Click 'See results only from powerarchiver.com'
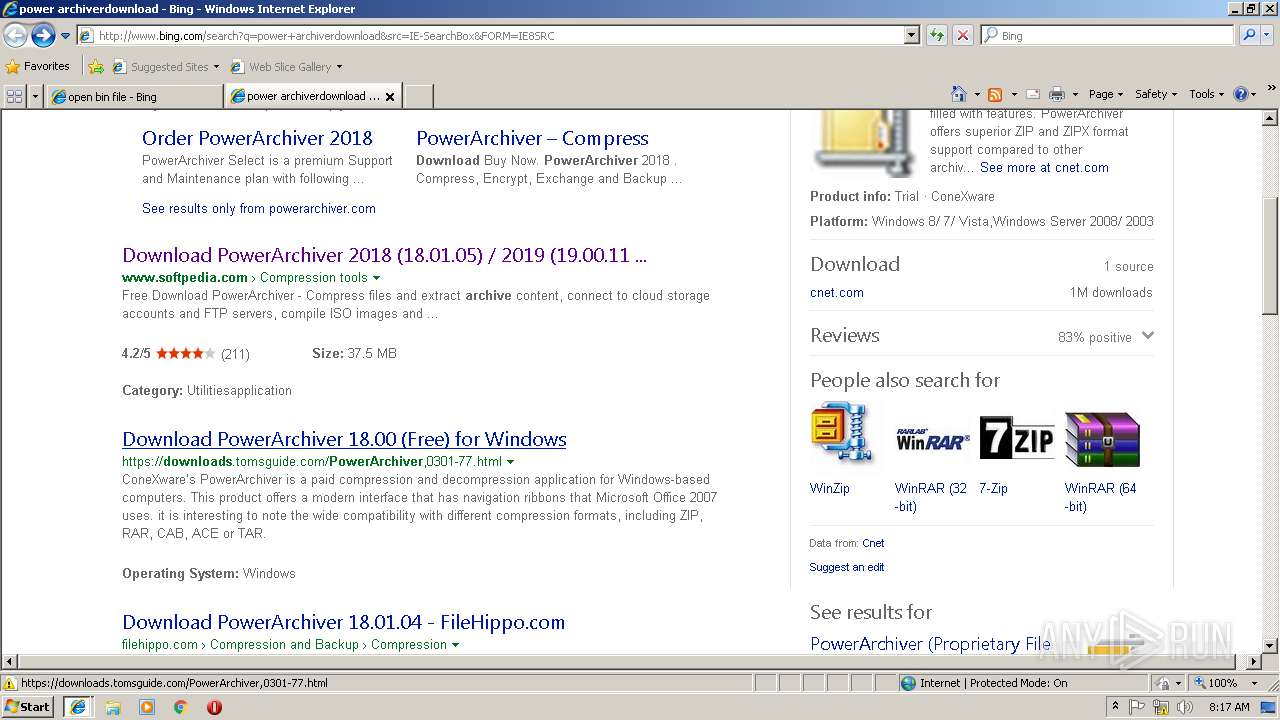 [259, 208]
